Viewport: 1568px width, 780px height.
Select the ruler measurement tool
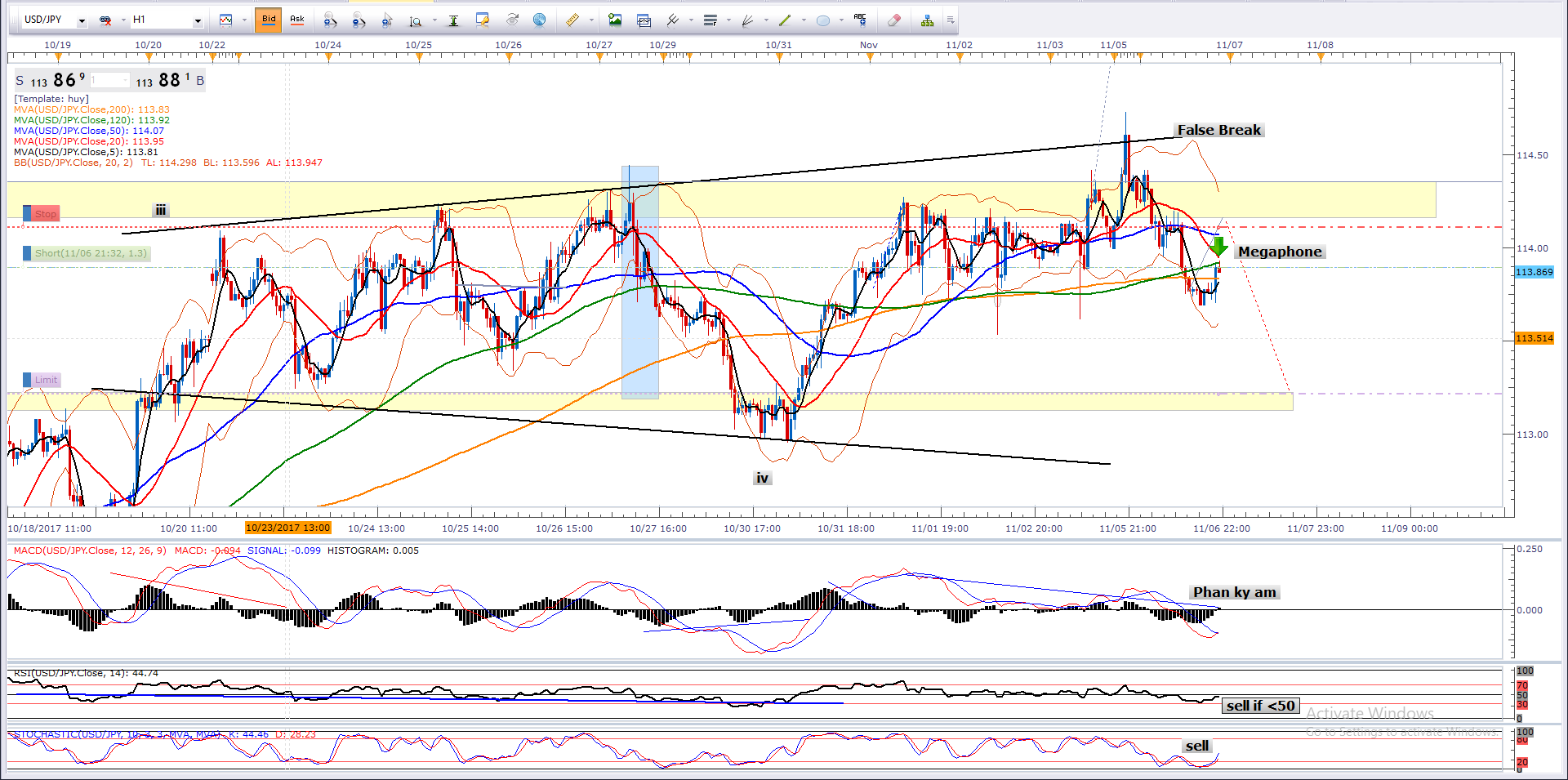(x=572, y=20)
